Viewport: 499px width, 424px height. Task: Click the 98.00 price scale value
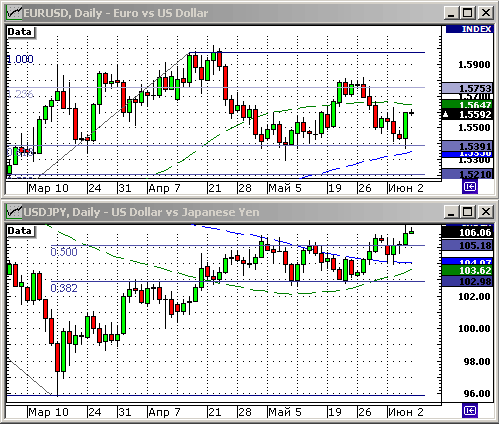[x=476, y=361]
